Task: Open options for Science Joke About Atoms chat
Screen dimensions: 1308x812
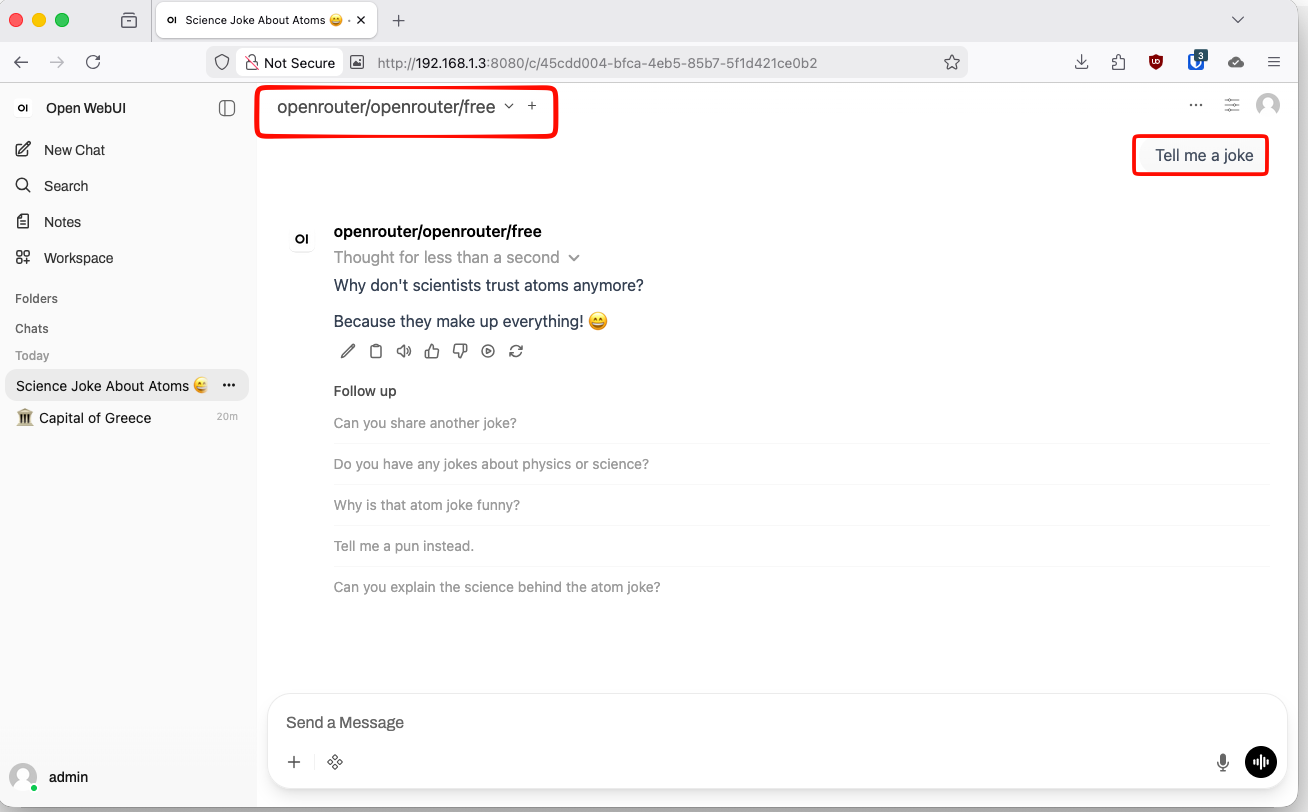Action: coord(229,385)
